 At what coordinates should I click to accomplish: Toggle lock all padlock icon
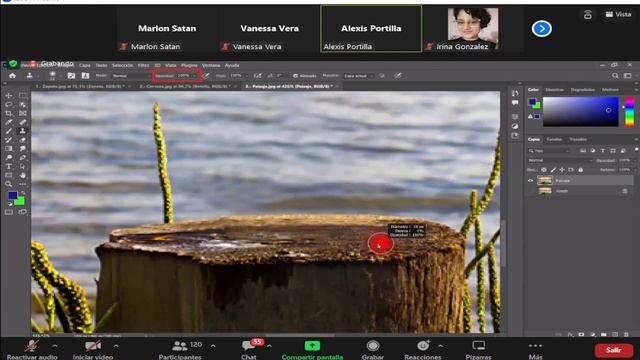[580, 169]
